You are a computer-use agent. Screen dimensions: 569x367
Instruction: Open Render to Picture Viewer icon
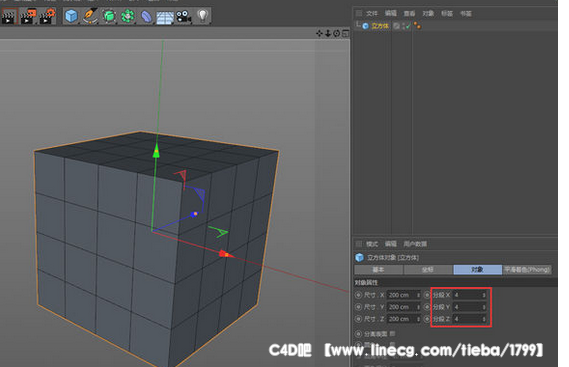(x=28, y=16)
